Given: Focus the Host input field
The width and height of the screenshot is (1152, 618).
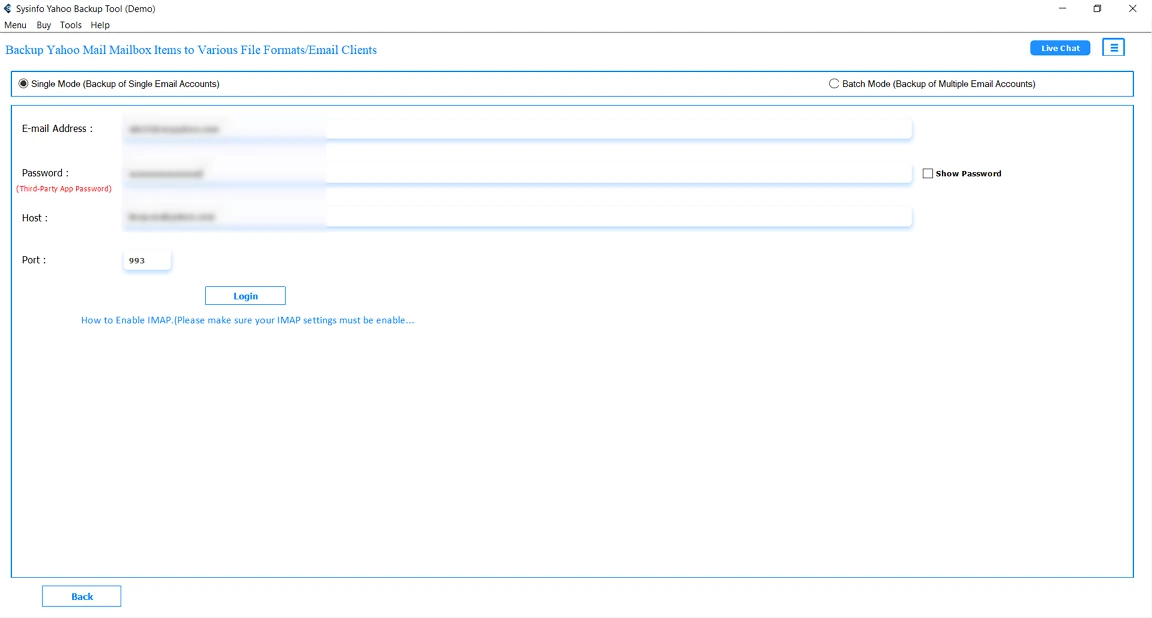Looking at the screenshot, I should (517, 217).
